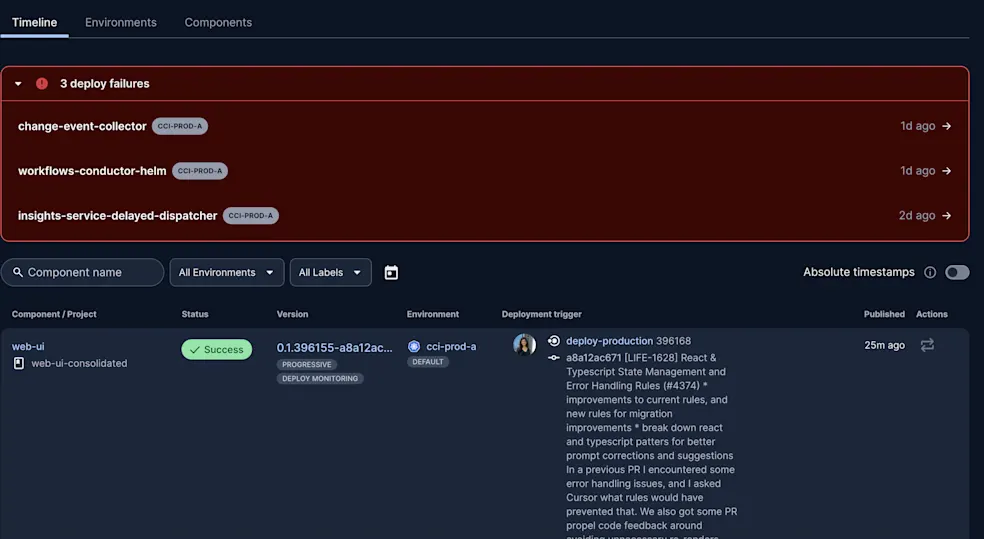
Task: Click the arrow on the workflows-conductor-helm row
Action: (x=946, y=171)
